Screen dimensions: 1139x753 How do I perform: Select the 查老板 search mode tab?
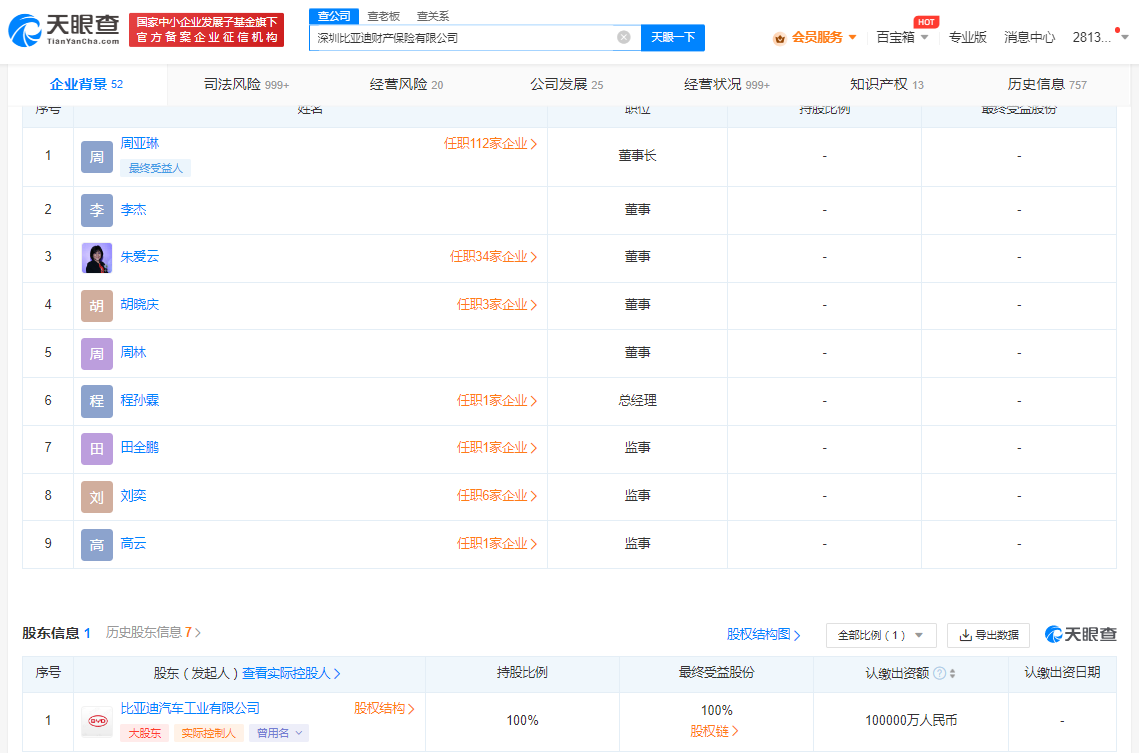[384, 16]
